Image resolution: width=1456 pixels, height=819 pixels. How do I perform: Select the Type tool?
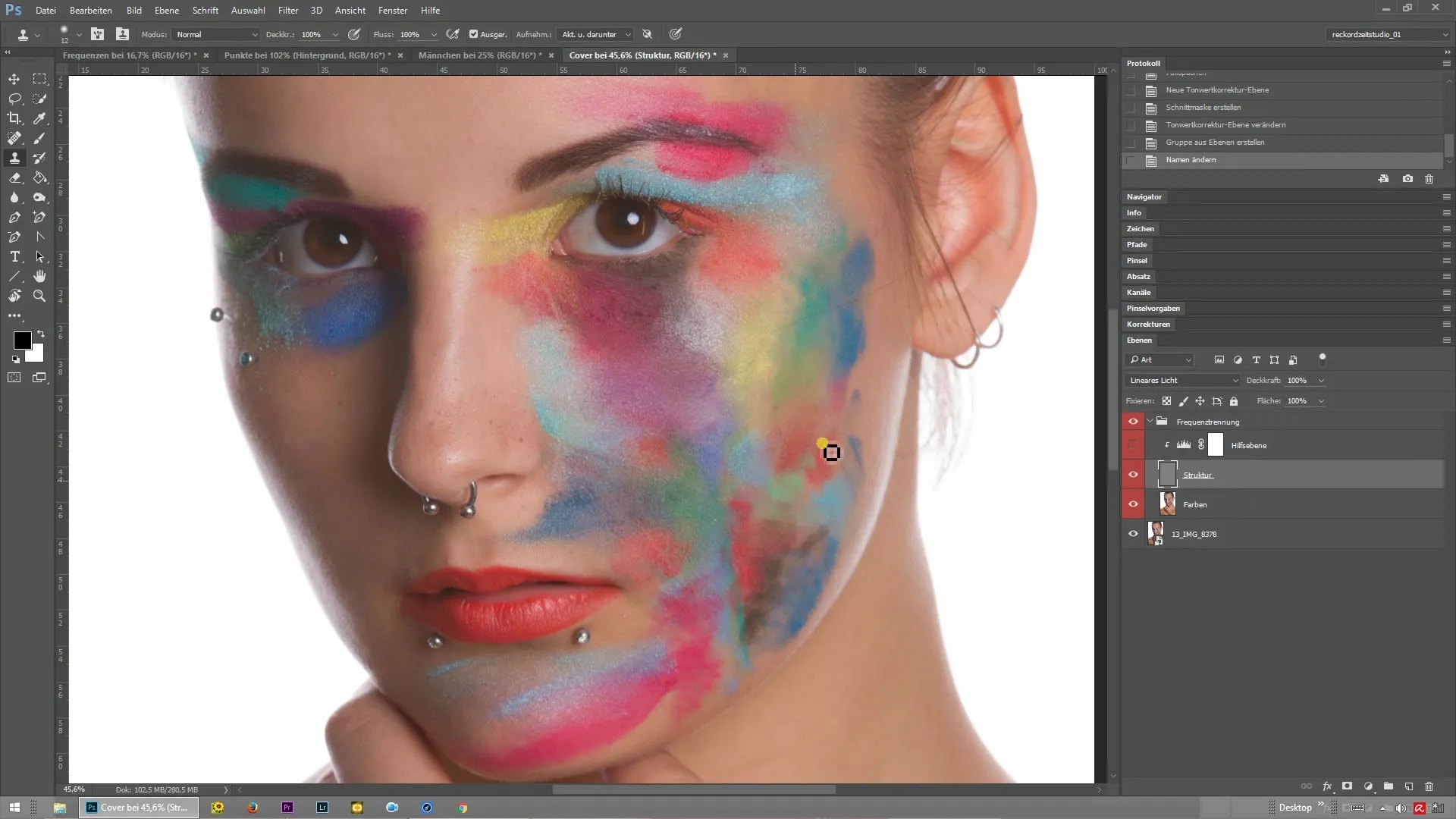click(x=14, y=256)
